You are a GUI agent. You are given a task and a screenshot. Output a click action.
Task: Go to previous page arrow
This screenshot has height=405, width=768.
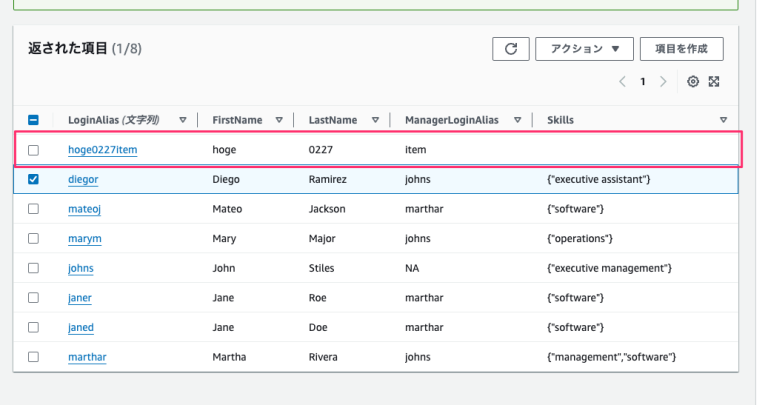coord(622,81)
